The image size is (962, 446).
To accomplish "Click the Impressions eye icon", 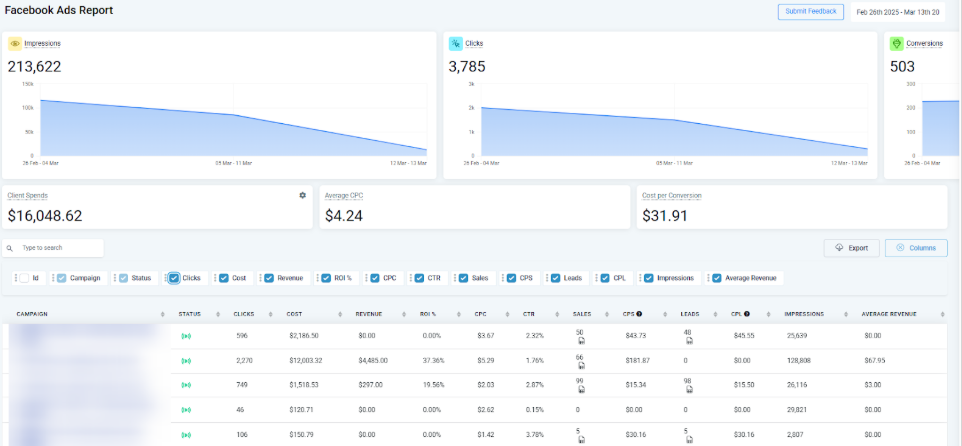I will pos(15,44).
